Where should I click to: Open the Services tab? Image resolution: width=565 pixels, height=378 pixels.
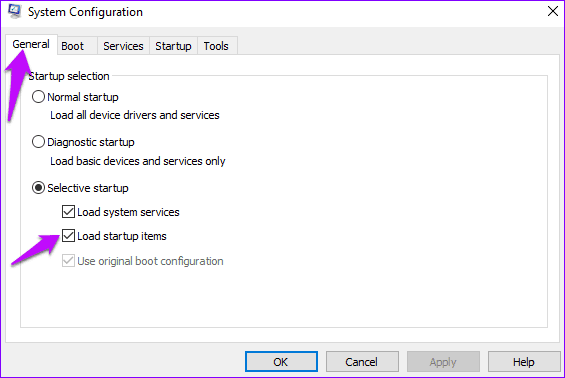(123, 46)
